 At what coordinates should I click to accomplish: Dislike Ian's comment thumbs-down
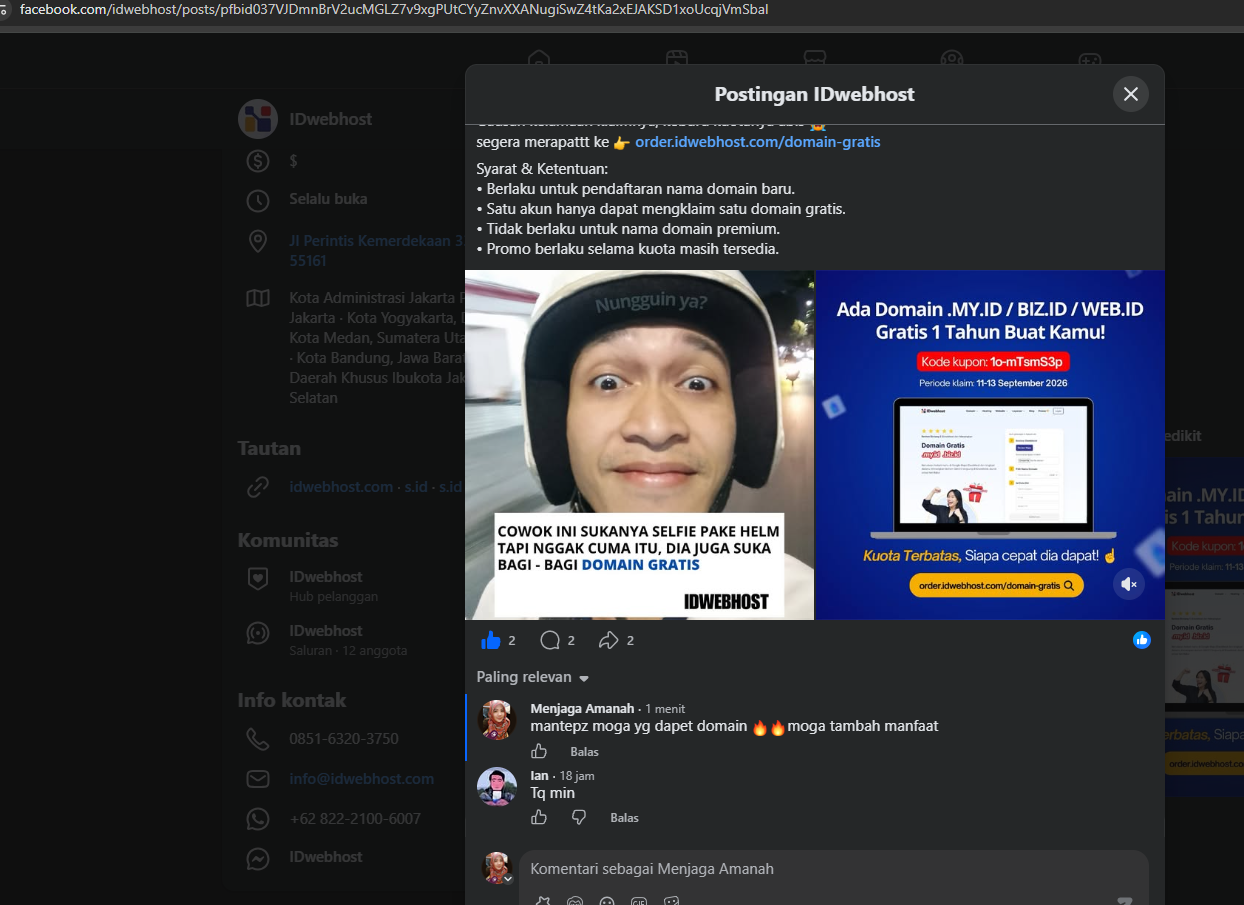tap(579, 817)
